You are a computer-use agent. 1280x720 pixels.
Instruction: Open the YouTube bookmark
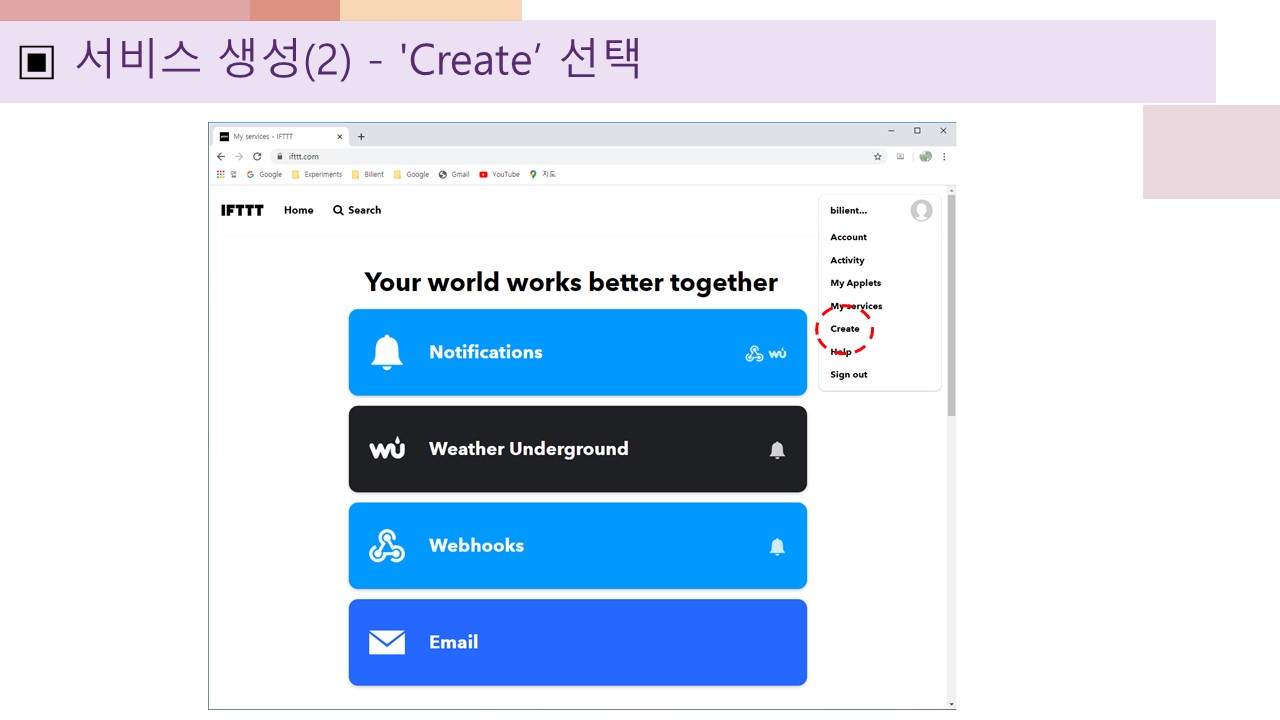tap(500, 174)
